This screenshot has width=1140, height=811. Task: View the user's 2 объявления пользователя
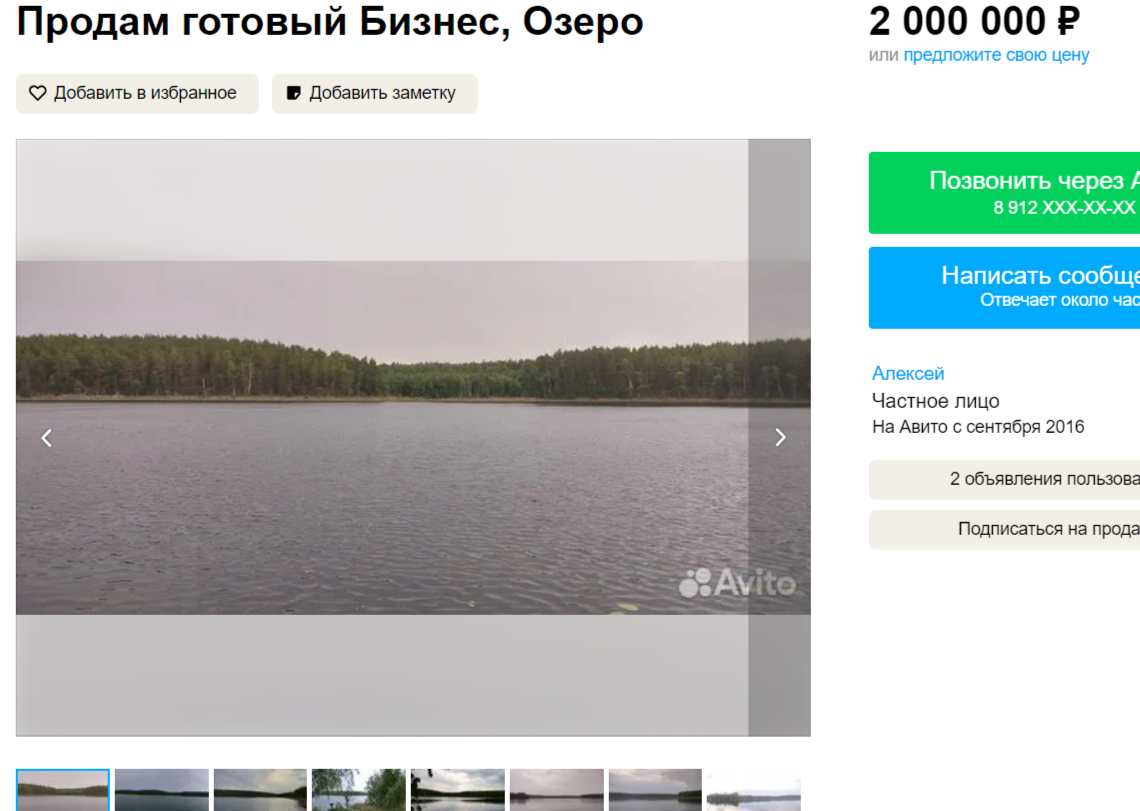(1004, 479)
